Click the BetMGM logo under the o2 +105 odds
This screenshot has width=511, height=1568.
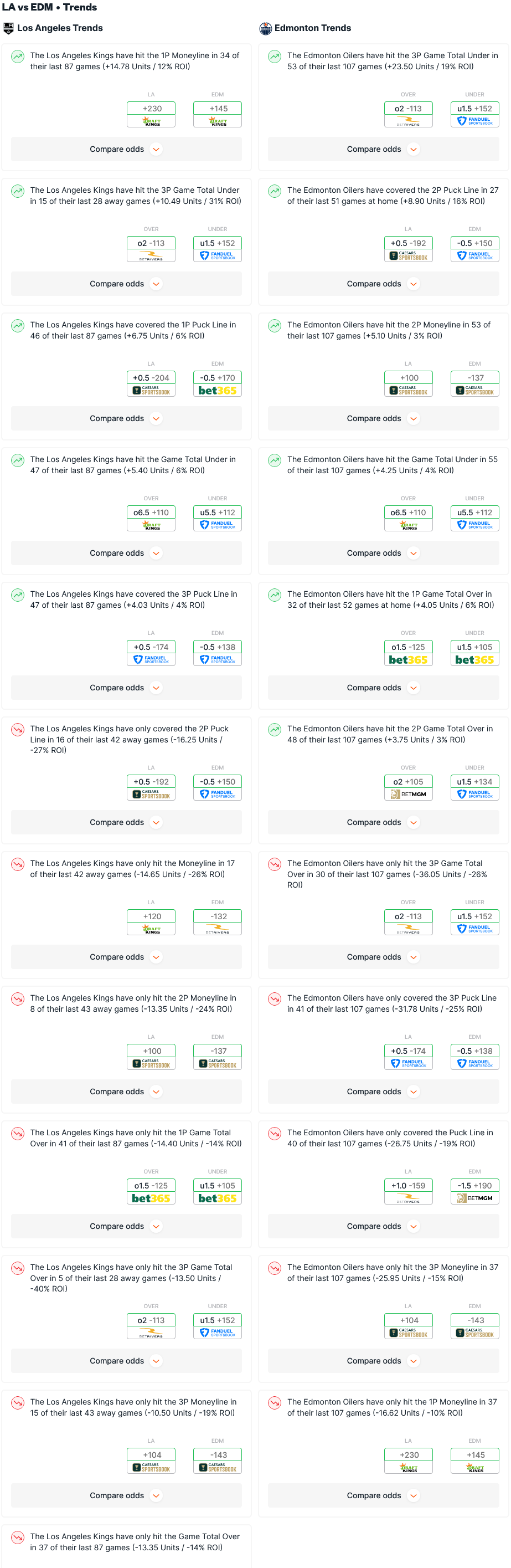(408, 795)
